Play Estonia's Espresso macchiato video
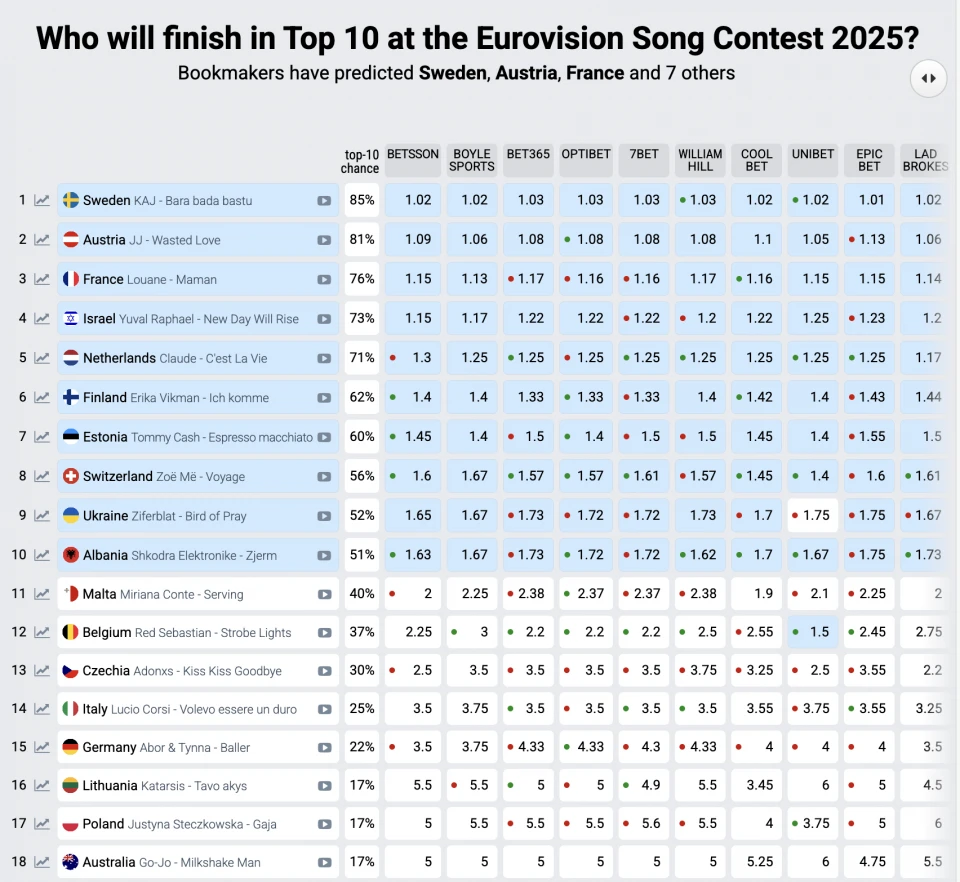 (324, 437)
